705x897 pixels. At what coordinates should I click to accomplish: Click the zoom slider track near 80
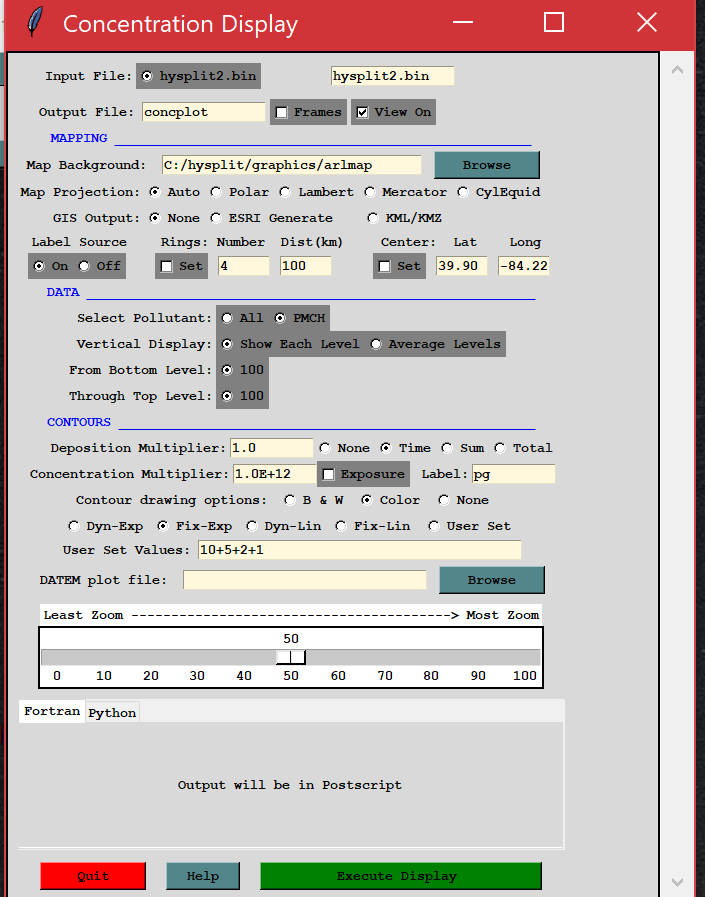pos(431,657)
